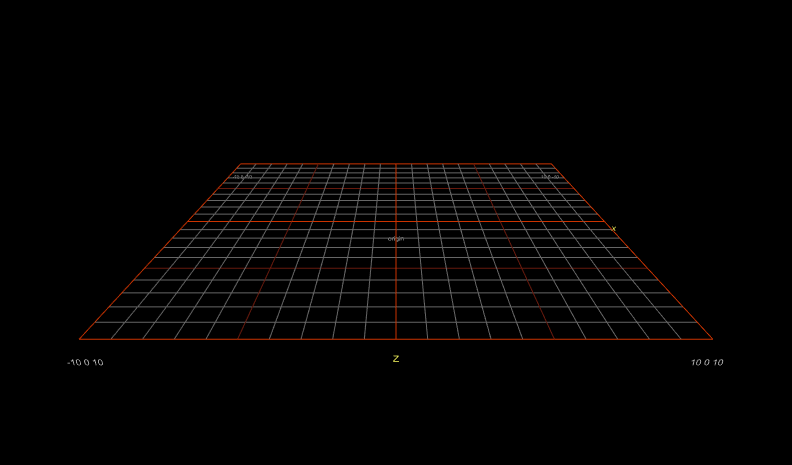The width and height of the screenshot is (792, 465).
Task: Click where left red line meets near grid edge
Action: [x=238, y=339]
